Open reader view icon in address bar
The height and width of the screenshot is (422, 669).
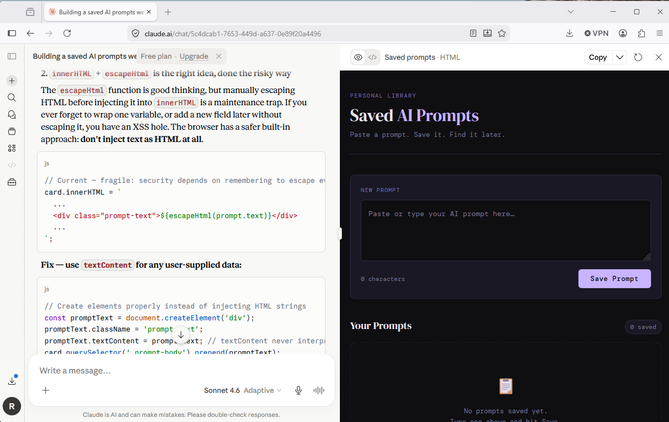click(473, 33)
